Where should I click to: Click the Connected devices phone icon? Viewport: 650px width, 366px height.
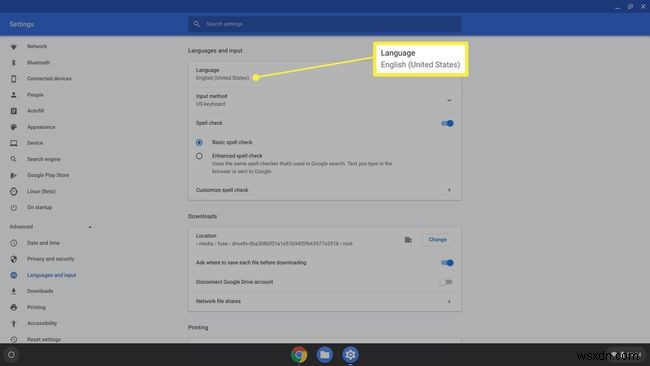[14, 79]
